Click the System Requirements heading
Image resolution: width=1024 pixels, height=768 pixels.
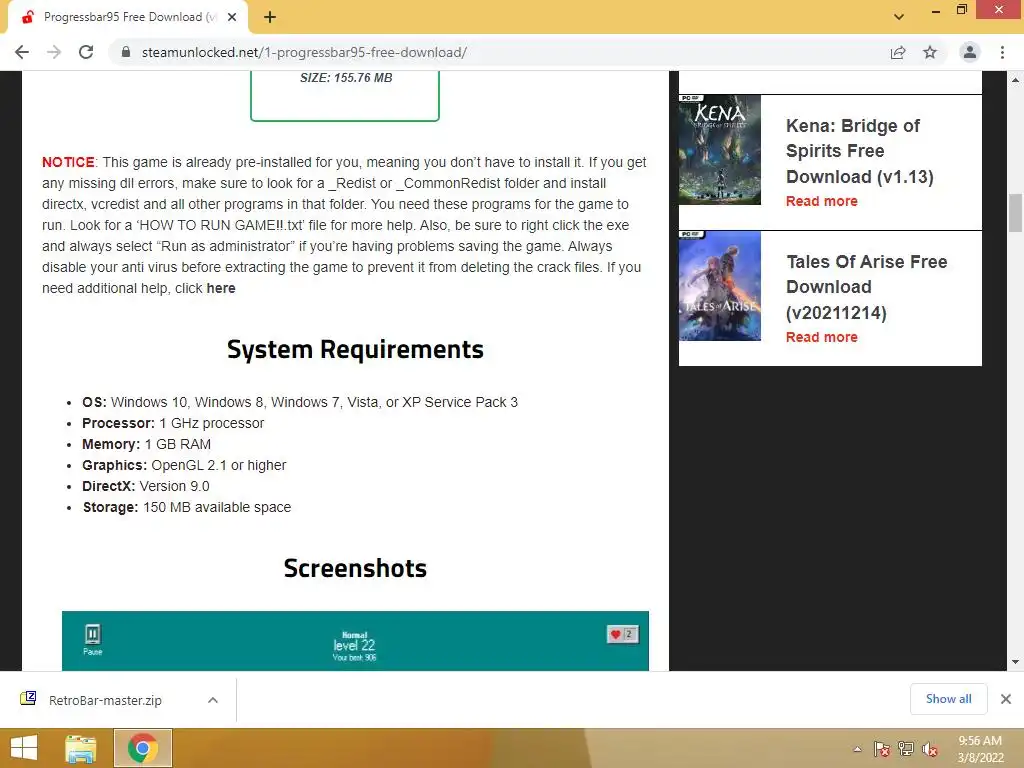(355, 349)
